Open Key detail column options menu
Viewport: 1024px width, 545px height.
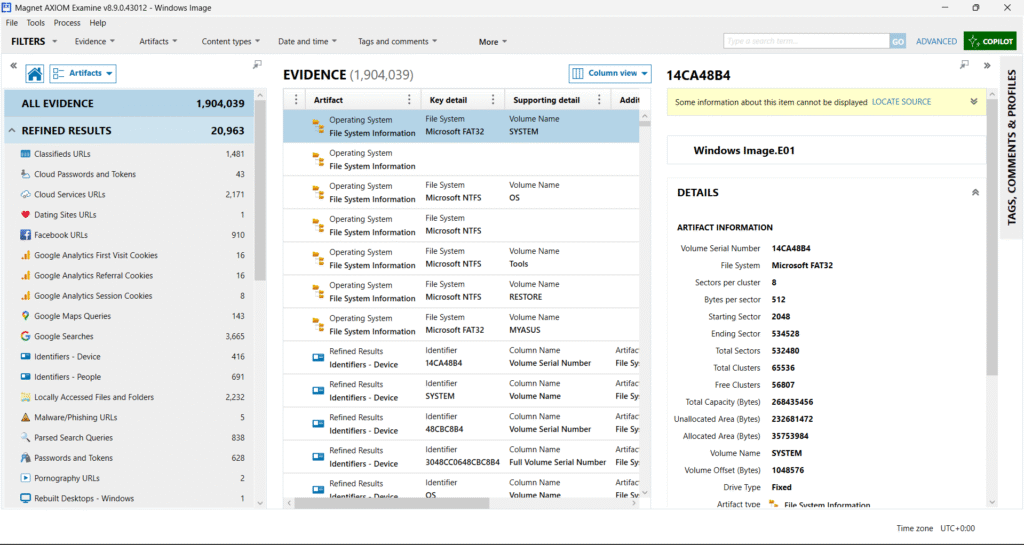[x=493, y=100]
